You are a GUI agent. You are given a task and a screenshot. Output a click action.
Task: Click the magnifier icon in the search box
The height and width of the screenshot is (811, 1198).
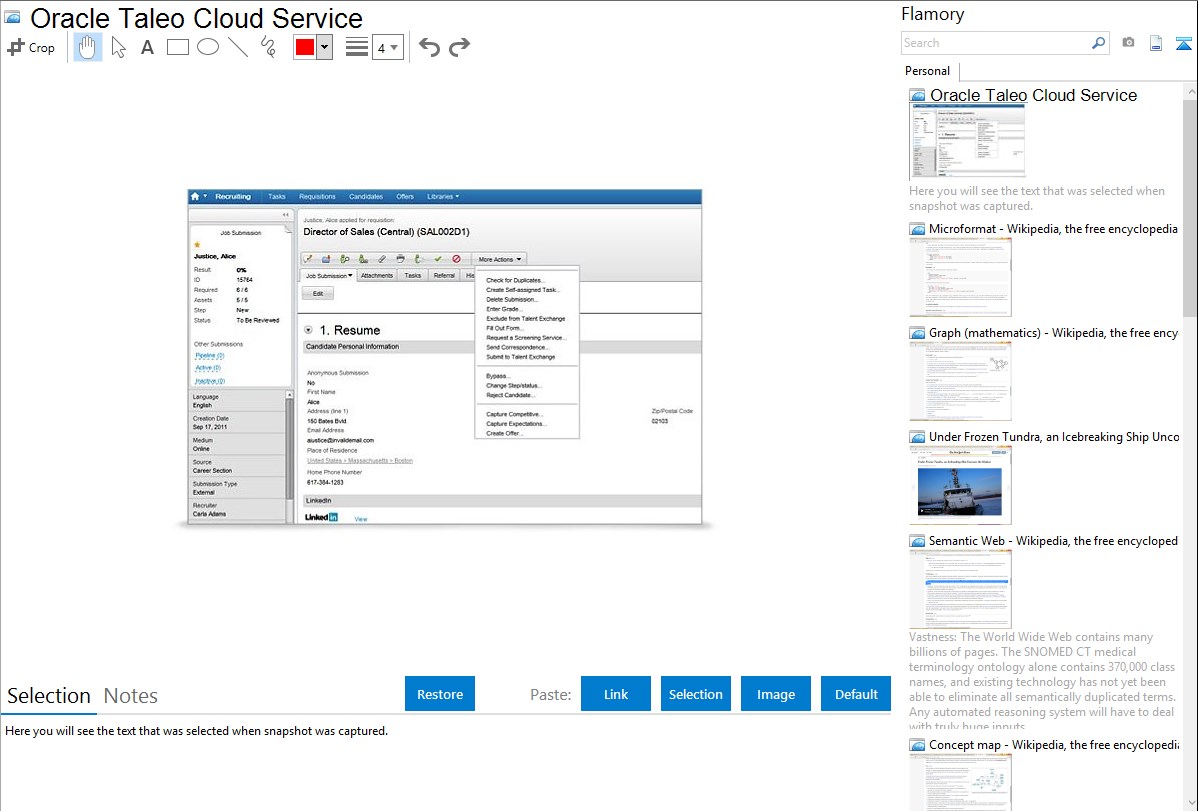pos(1098,43)
